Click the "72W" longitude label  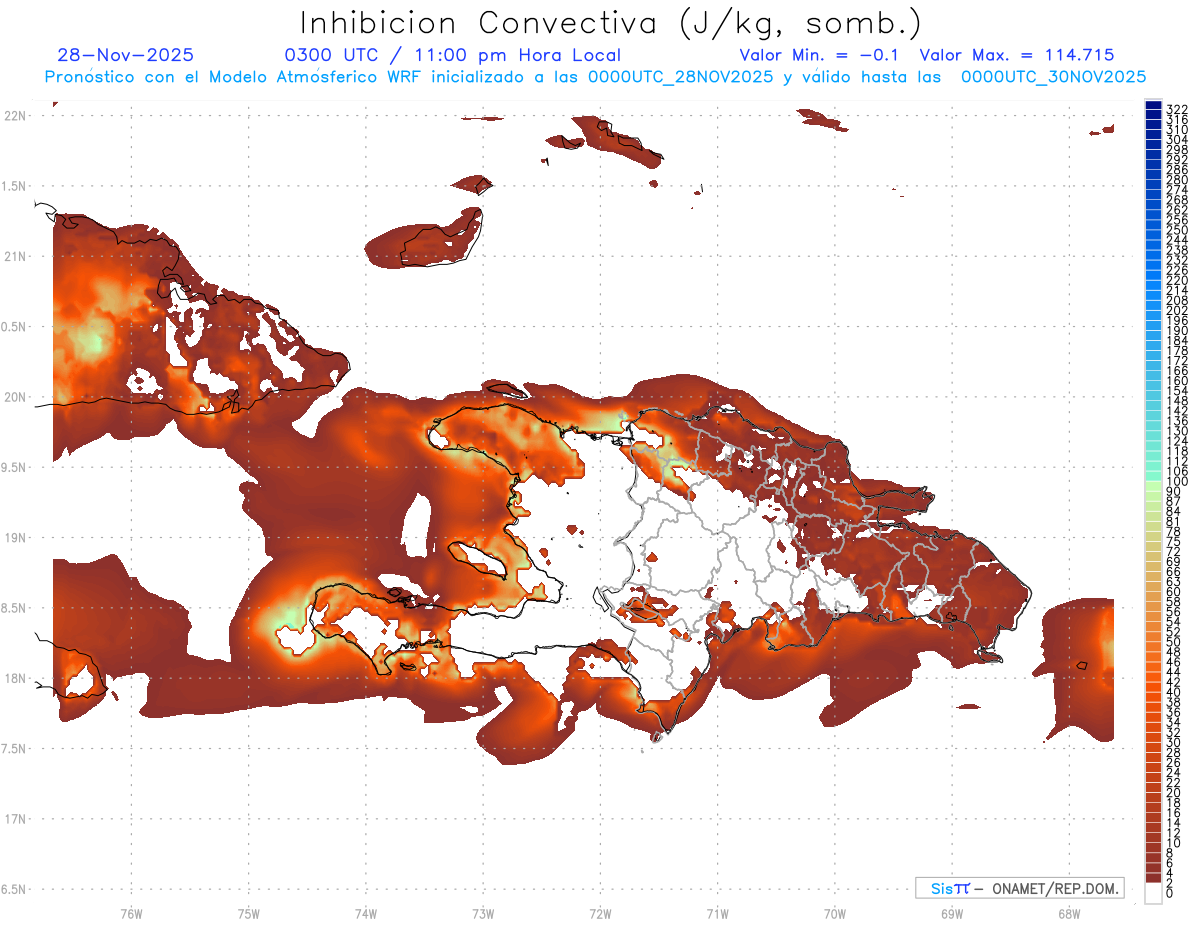[600, 913]
